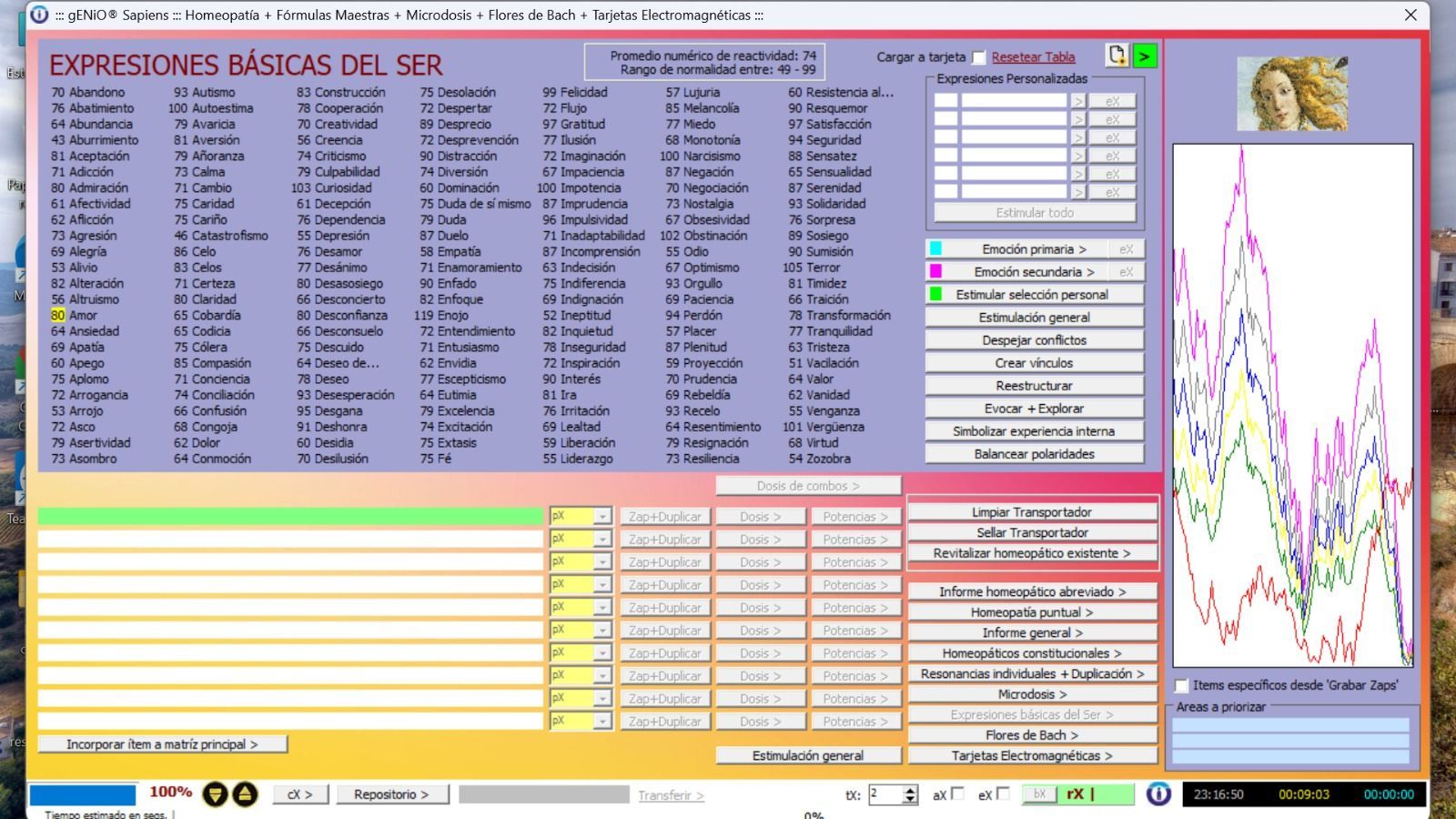Click the first Áreas a priorizar field

click(1290, 725)
